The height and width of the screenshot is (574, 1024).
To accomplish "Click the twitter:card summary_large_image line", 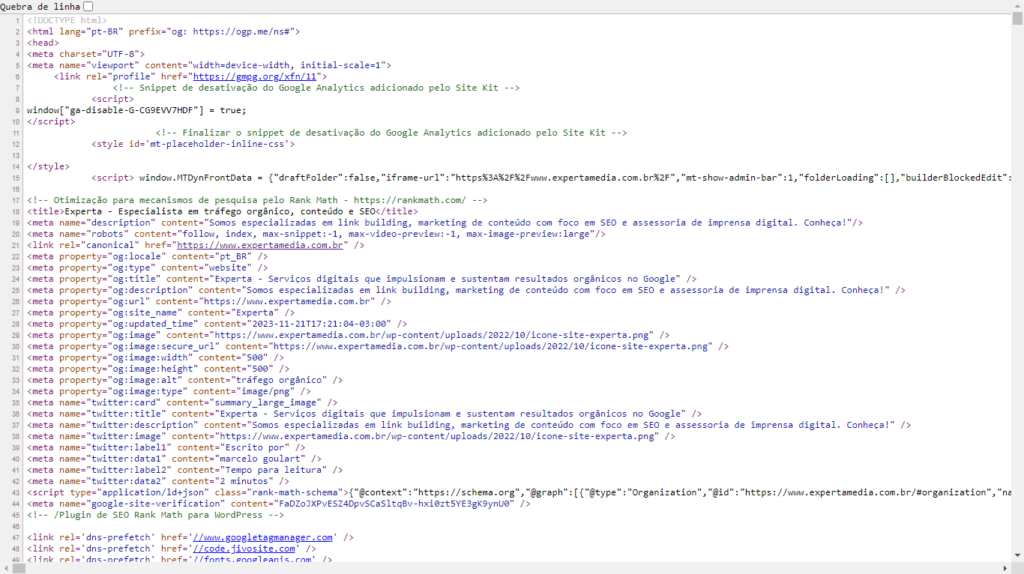I will click(182, 403).
